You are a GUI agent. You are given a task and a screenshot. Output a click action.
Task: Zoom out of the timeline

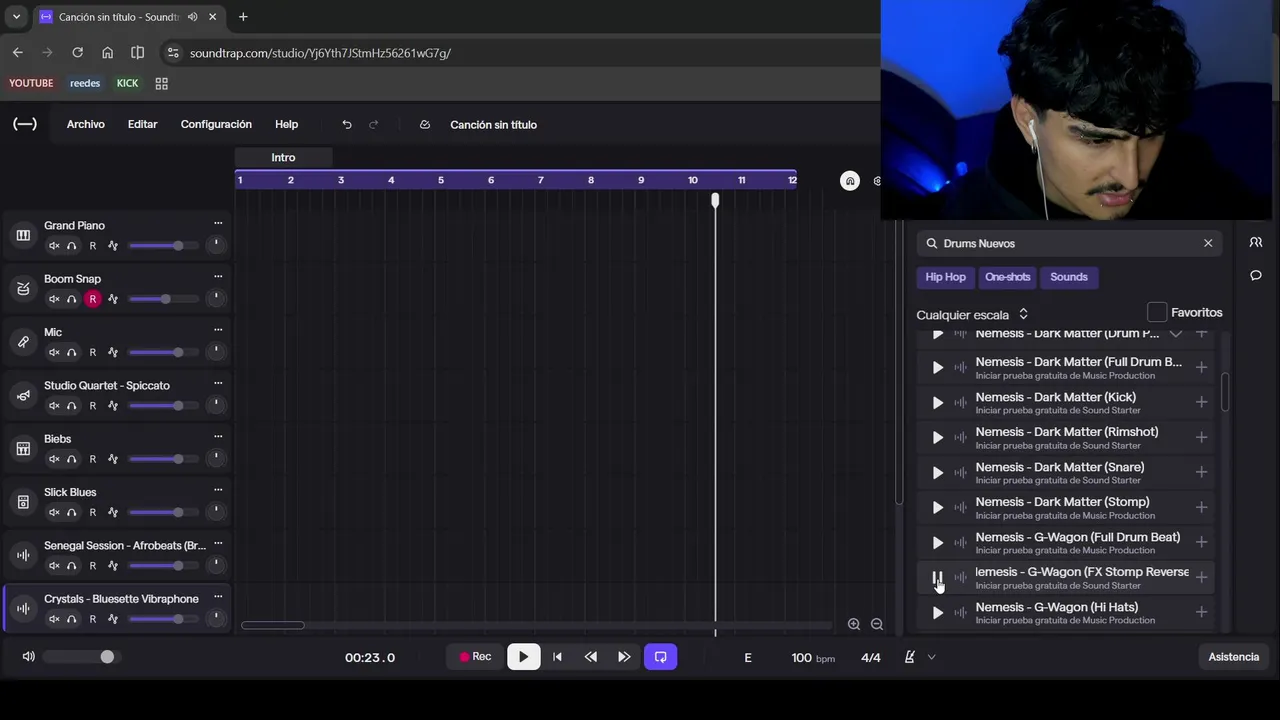click(x=877, y=624)
